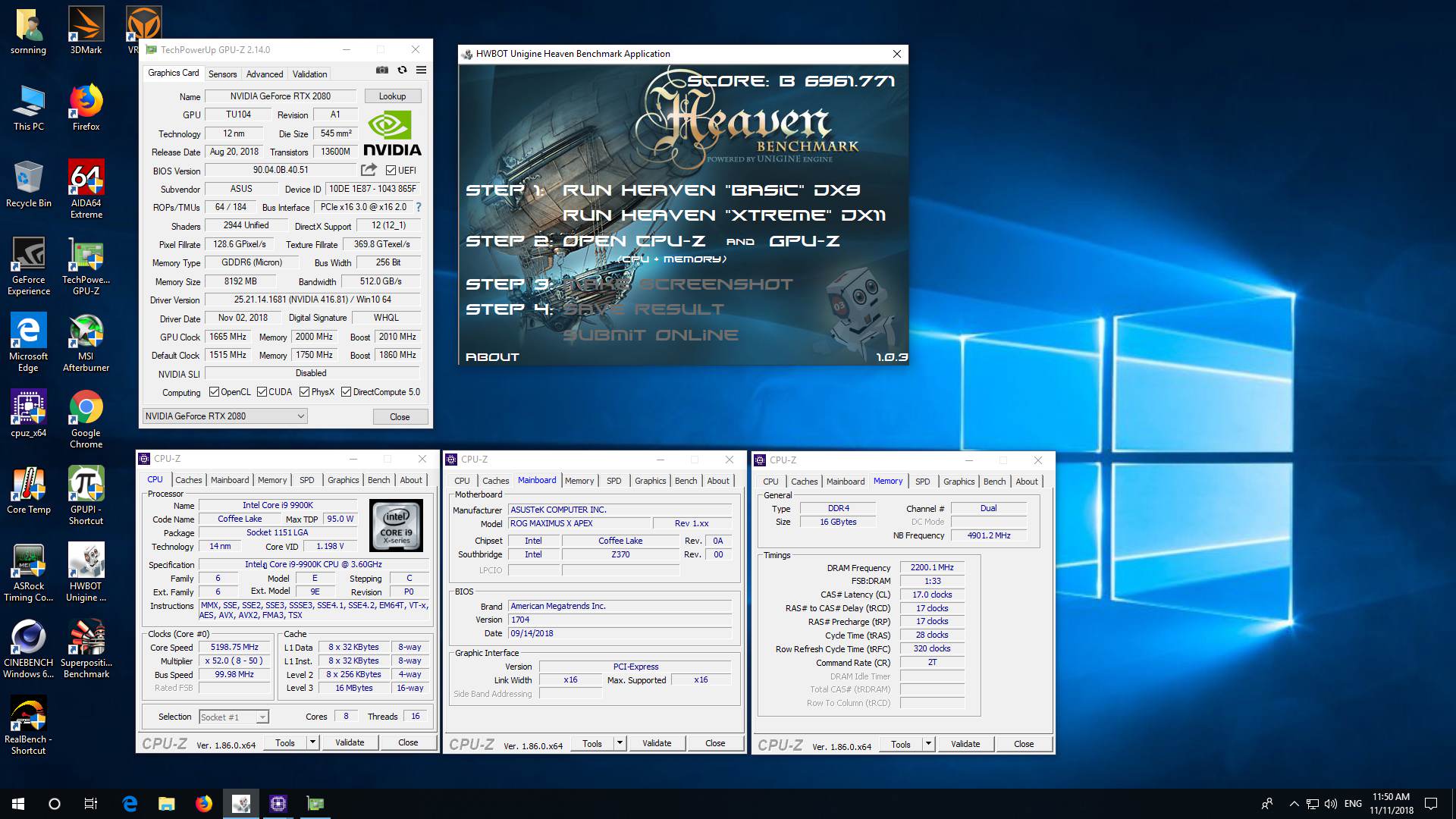Screen dimensions: 1456x819
Task: Toggle OpenCL checkbox in GPU-Z
Action: (214, 392)
